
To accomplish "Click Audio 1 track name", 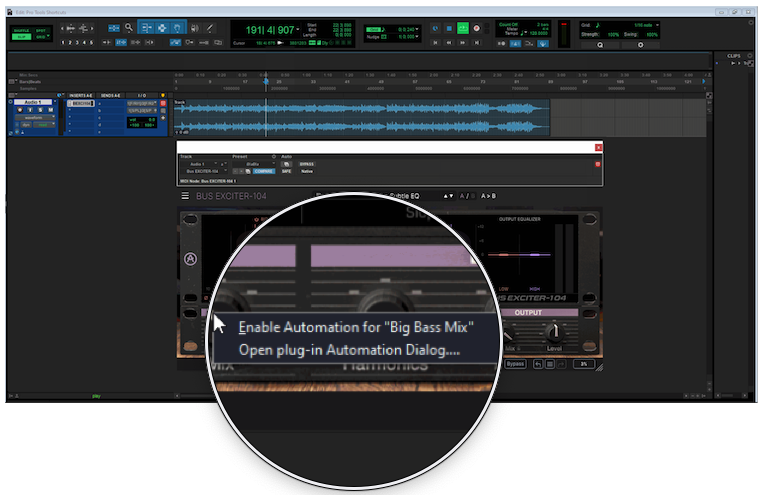I will tap(33, 102).
